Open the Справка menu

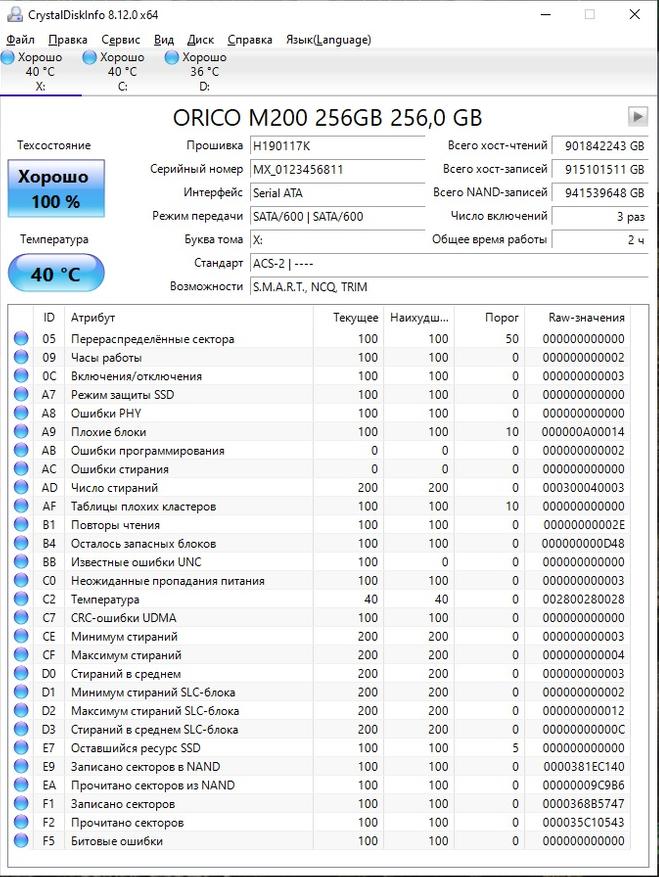pos(249,40)
